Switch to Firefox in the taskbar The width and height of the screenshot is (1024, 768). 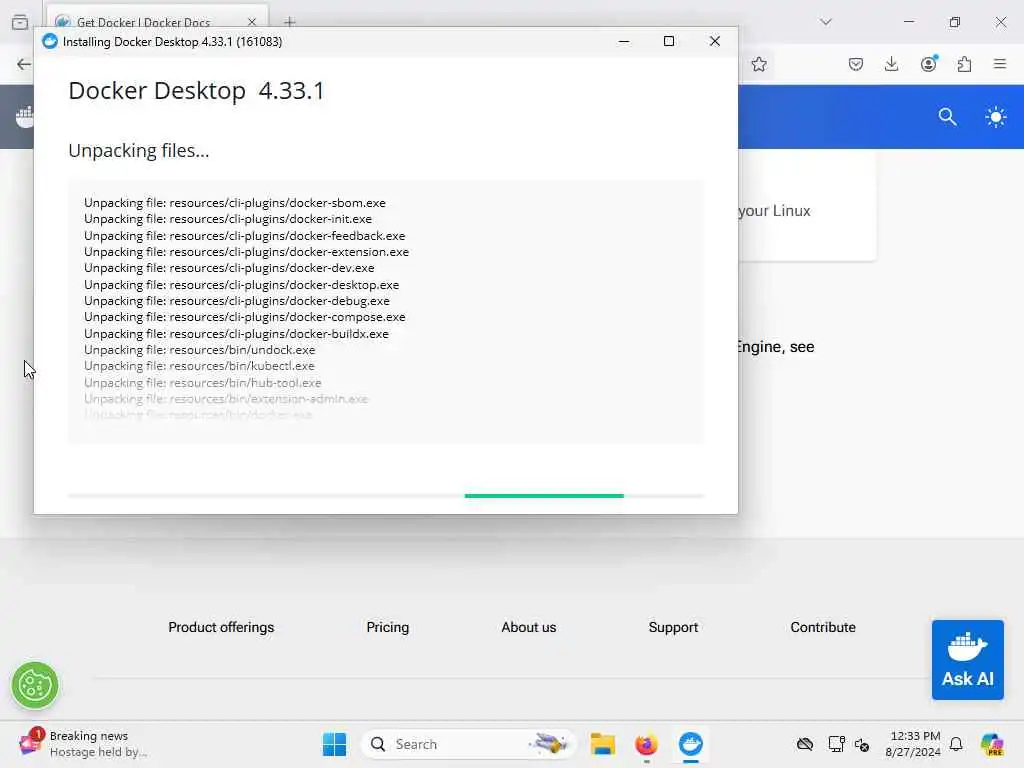[x=646, y=744]
